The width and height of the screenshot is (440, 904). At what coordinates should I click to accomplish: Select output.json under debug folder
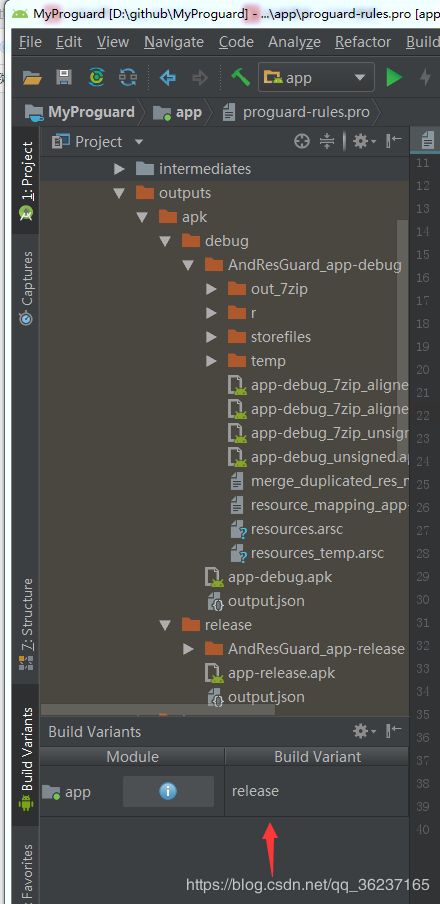(255, 601)
